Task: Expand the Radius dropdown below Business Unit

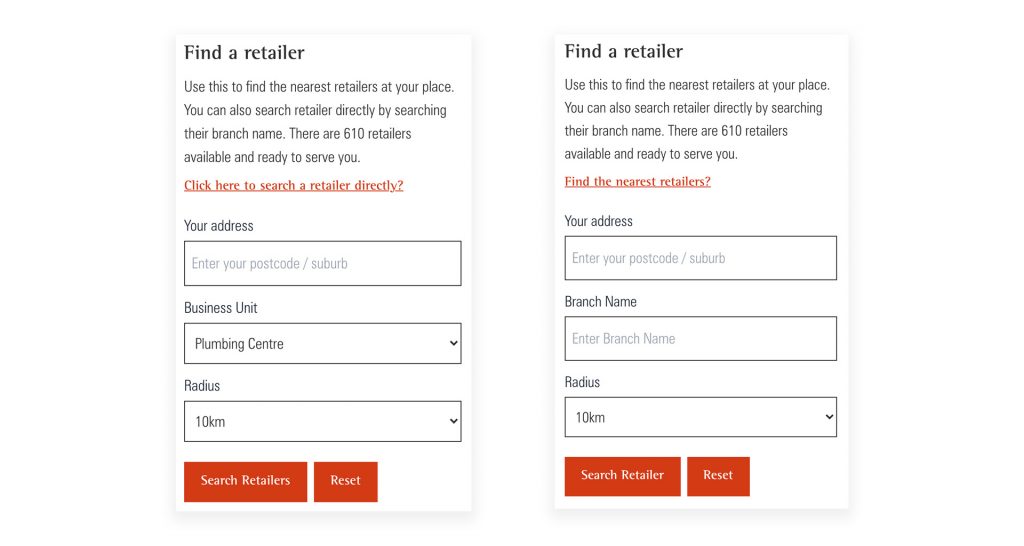Action: [322, 422]
